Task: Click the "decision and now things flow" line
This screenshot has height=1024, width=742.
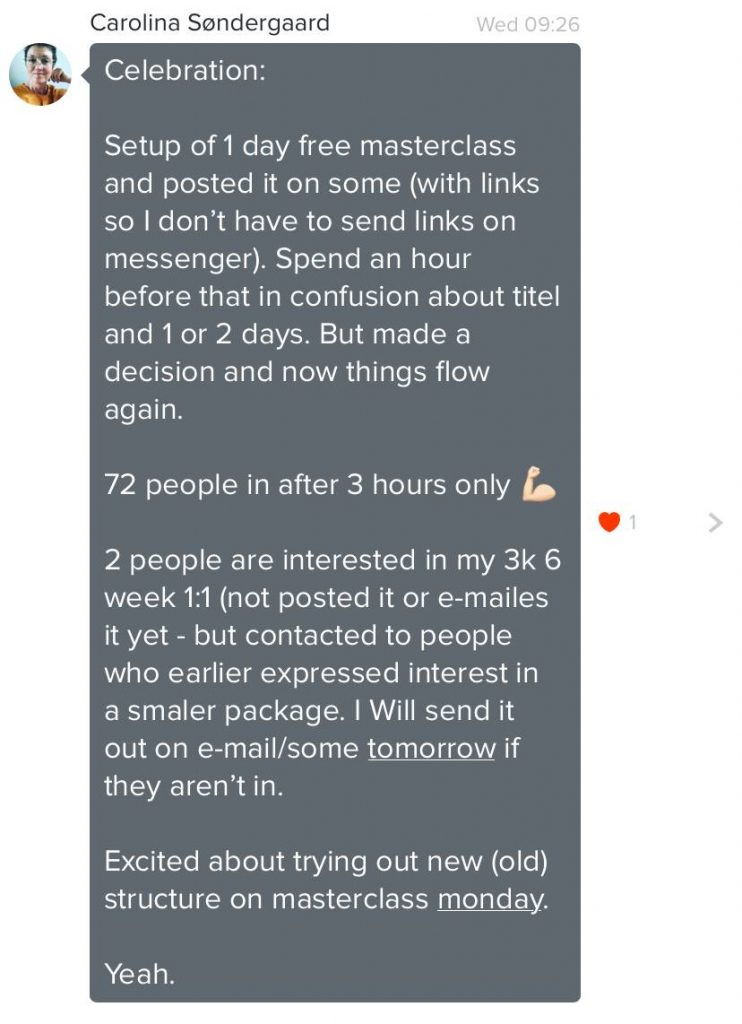Action: [297, 372]
